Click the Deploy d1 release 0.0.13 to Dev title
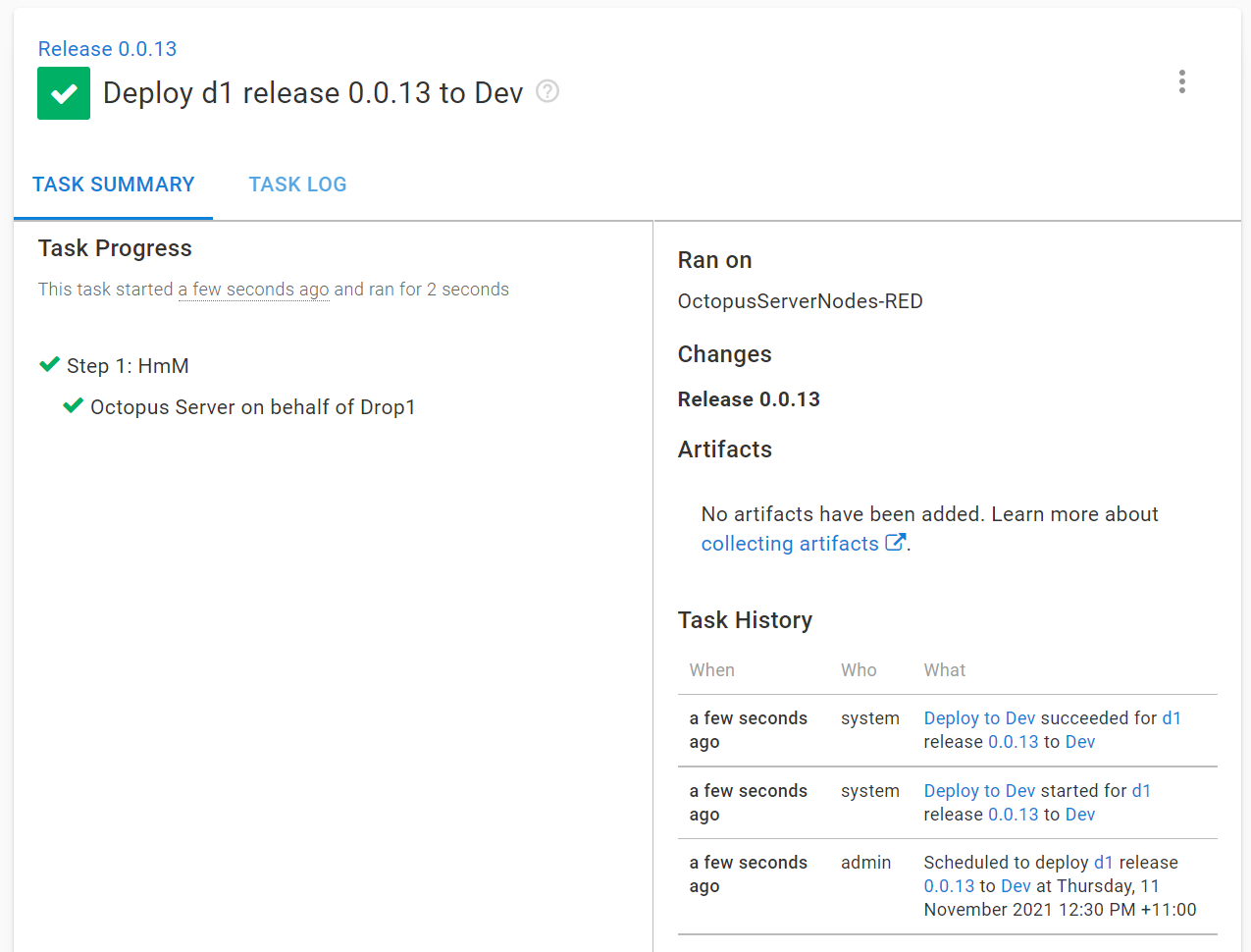The height and width of the screenshot is (952, 1251). [x=313, y=93]
